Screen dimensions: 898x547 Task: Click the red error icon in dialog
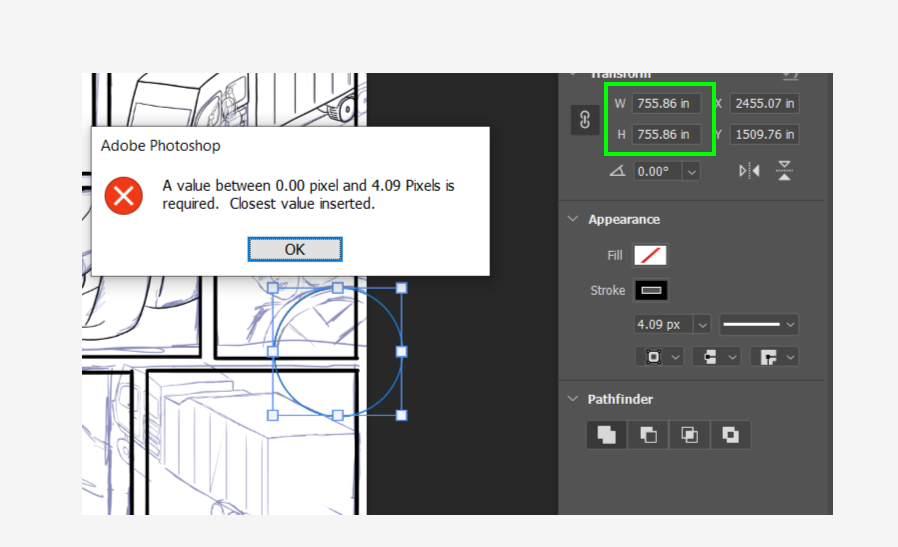[x=124, y=196]
